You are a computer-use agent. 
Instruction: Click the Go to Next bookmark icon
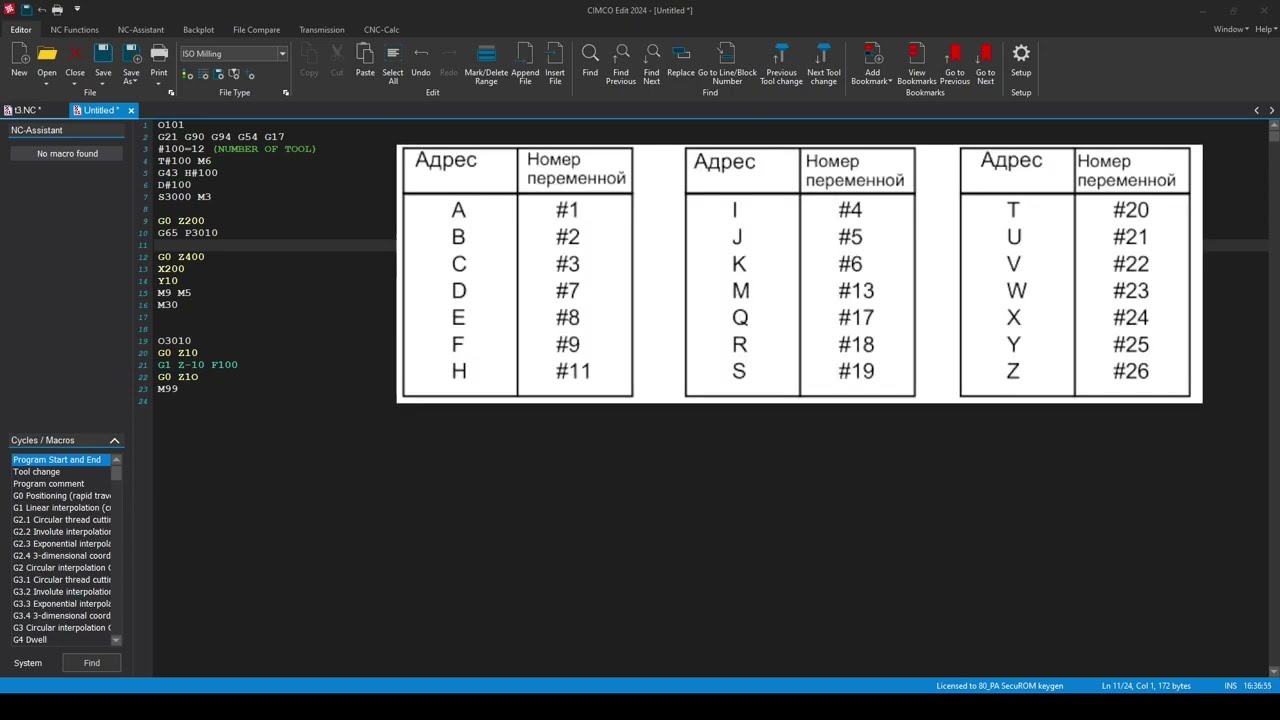pos(985,54)
